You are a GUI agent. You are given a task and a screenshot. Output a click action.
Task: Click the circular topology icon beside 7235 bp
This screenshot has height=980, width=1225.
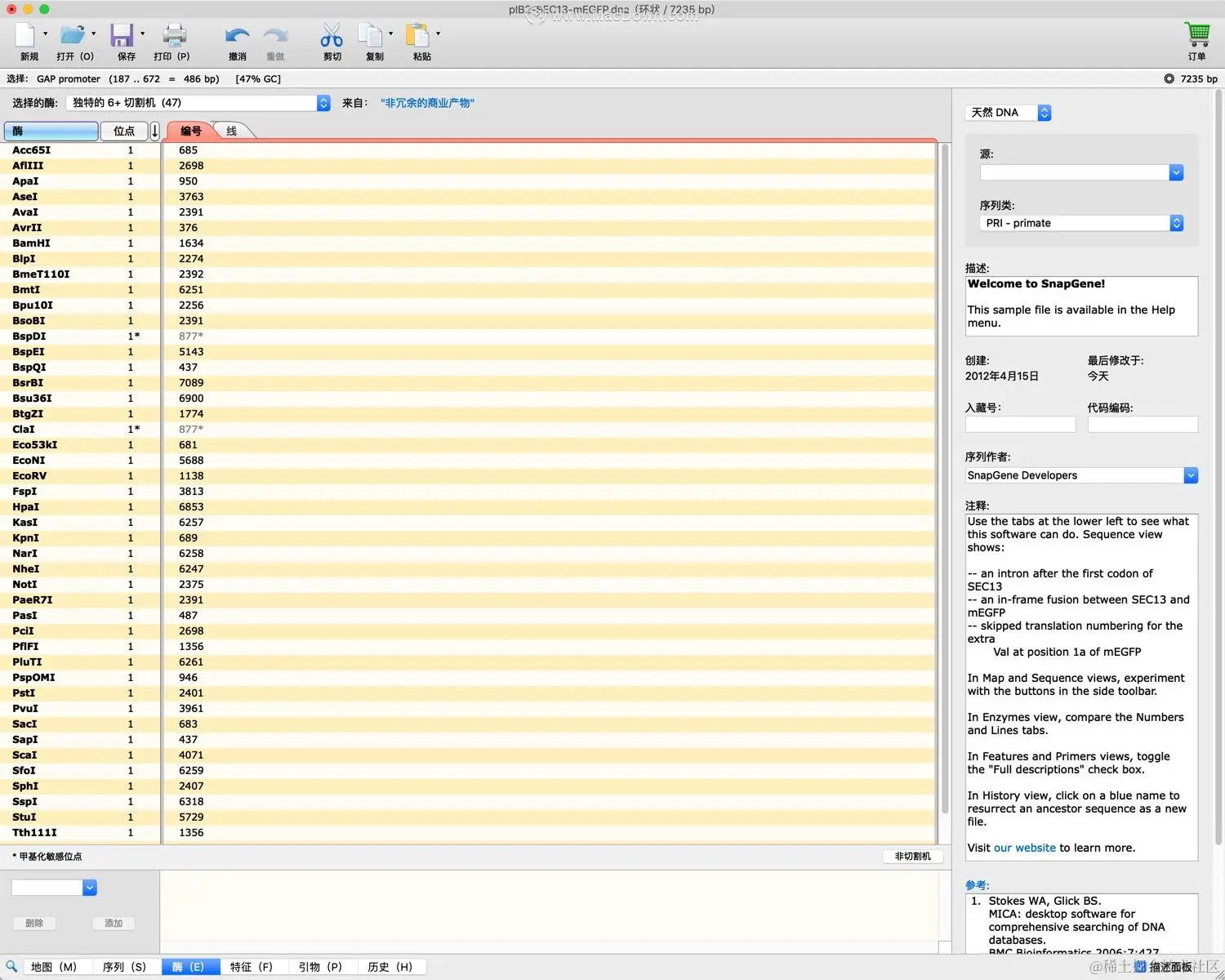(x=1169, y=79)
